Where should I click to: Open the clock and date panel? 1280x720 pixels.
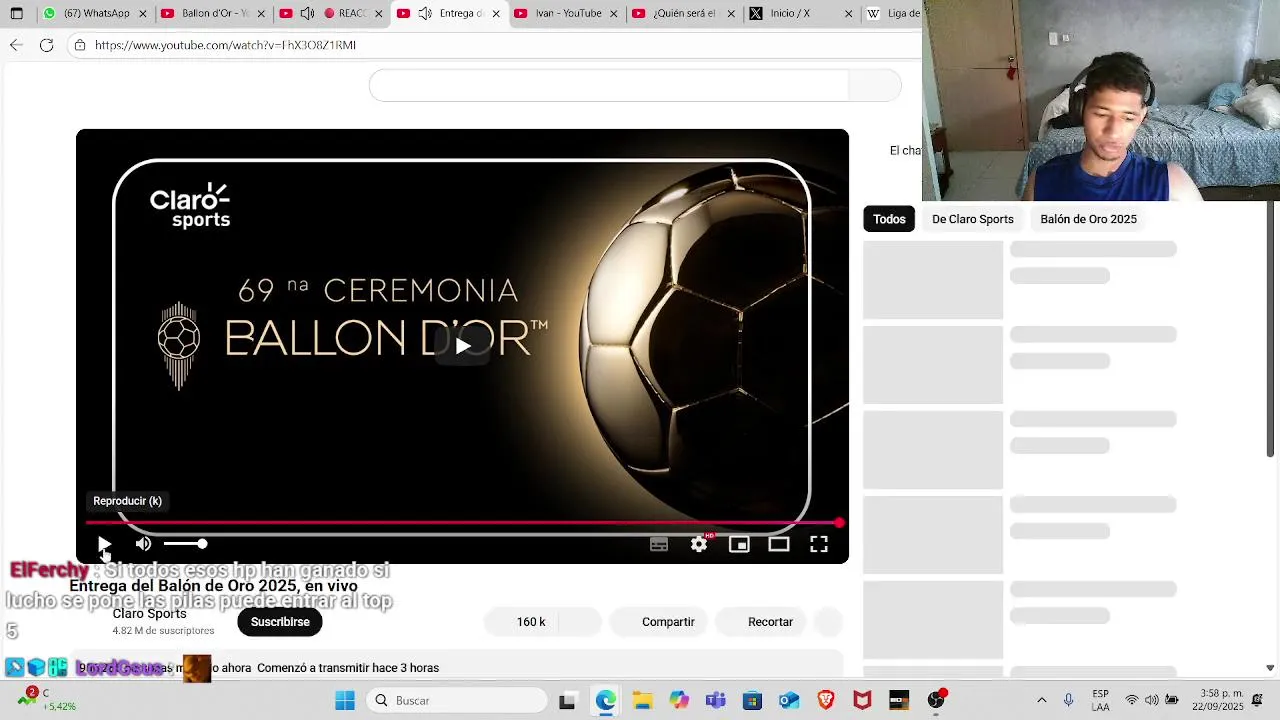click(1219, 701)
